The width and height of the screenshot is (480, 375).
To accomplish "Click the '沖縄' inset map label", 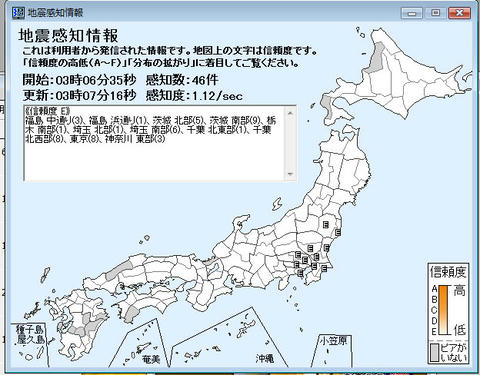I will [x=265, y=359].
